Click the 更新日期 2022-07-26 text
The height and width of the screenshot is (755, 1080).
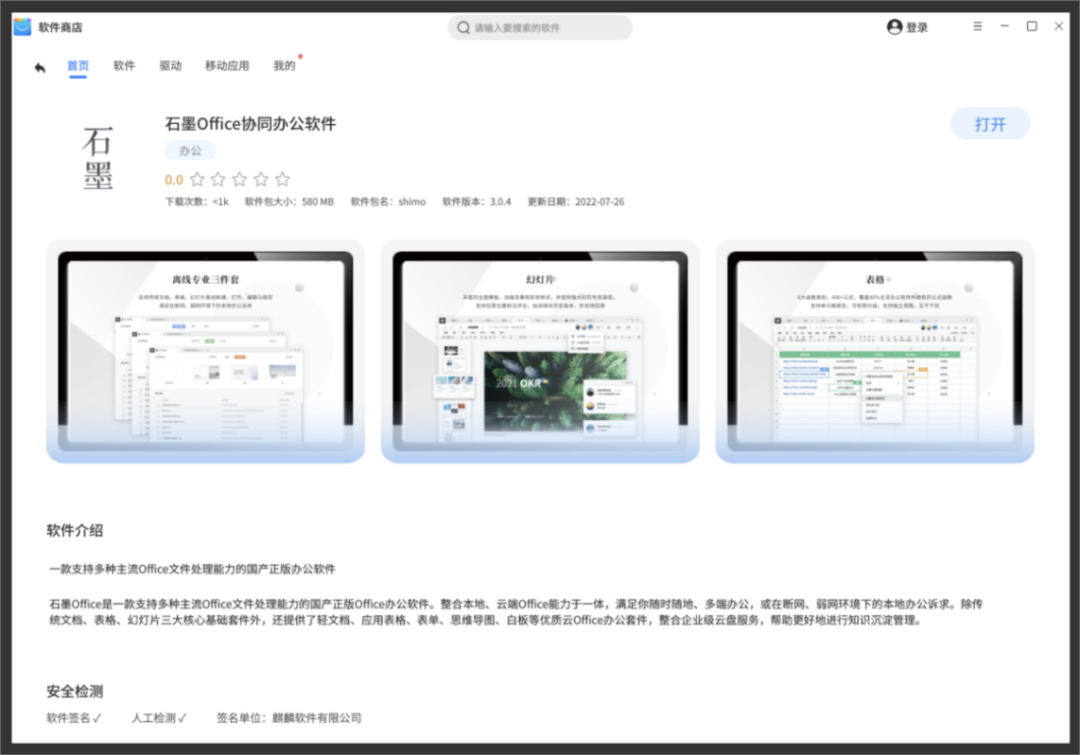576,202
